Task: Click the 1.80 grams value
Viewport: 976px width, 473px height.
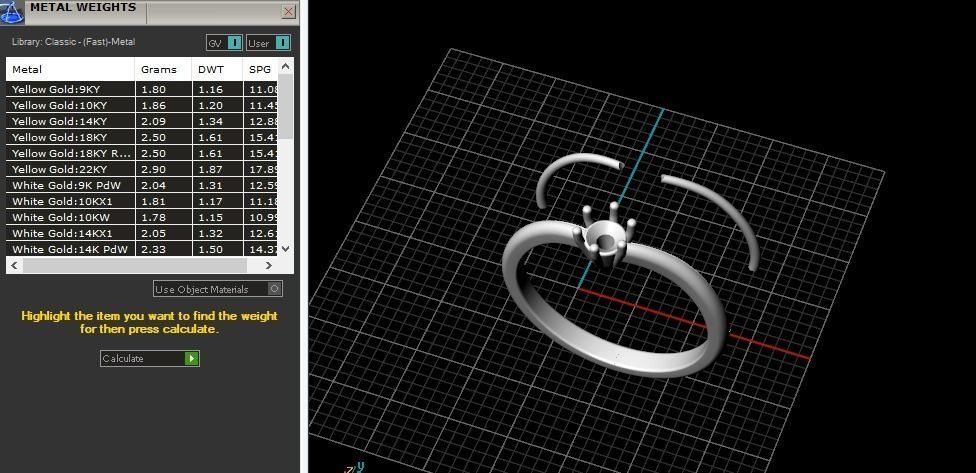Action: pyautogui.click(x=153, y=89)
